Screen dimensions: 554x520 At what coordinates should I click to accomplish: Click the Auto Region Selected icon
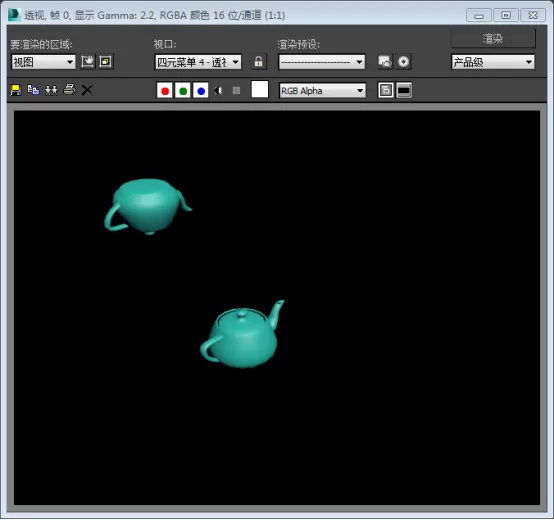(x=106, y=62)
